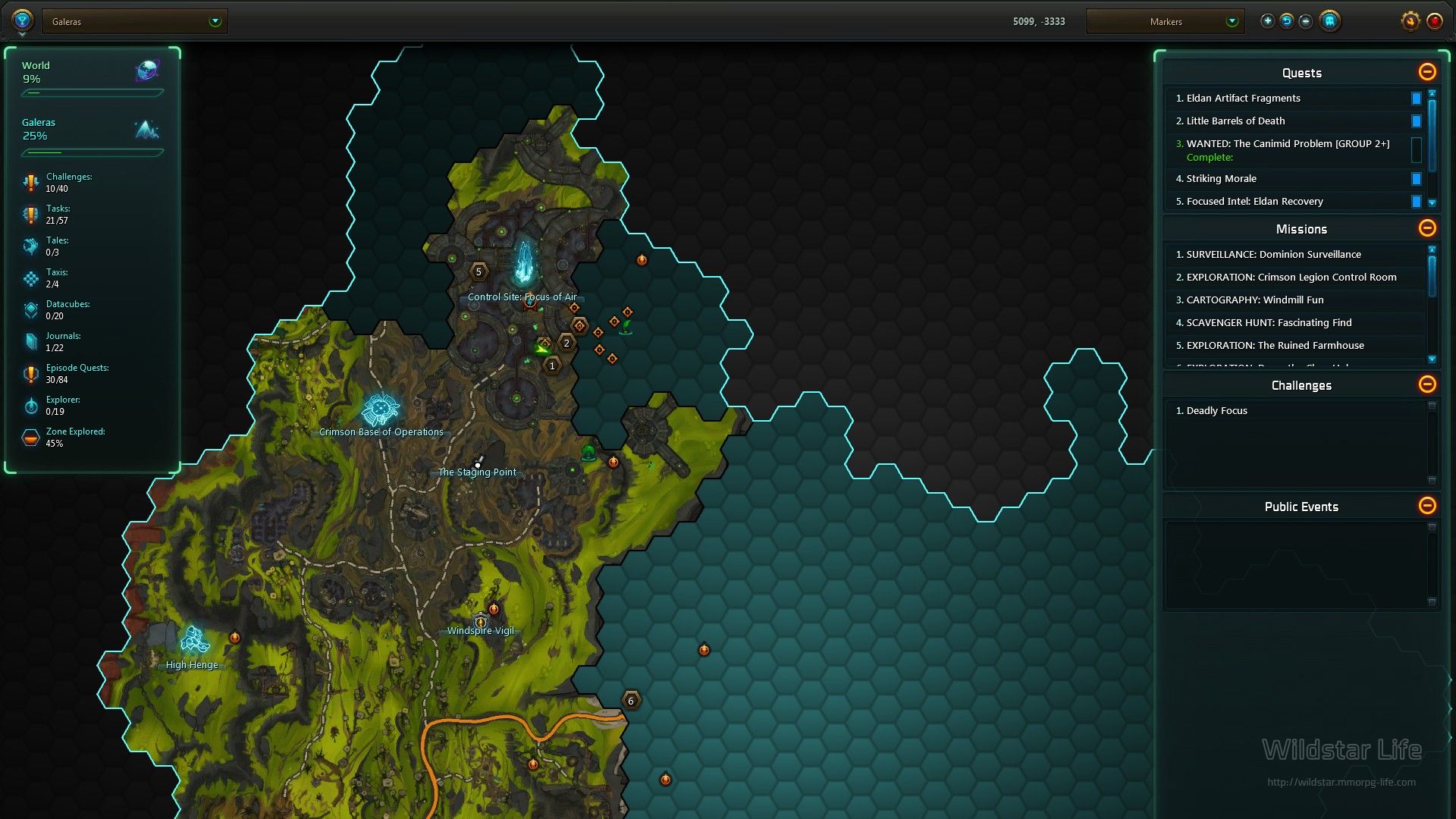
Task: Click The Staging Point map label
Action: click(477, 472)
